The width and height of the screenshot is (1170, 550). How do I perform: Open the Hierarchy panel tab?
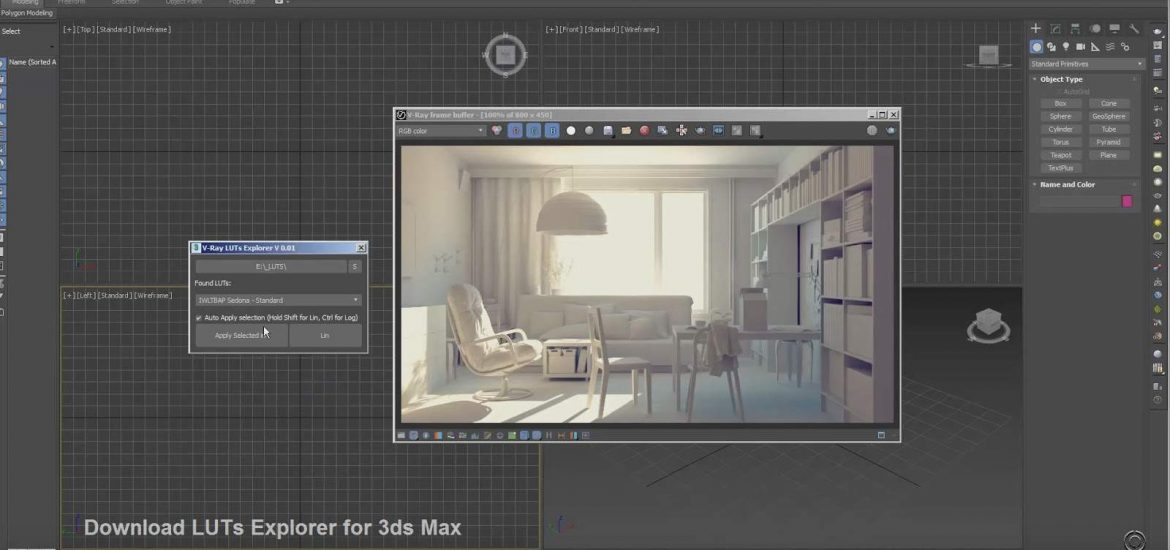[1075, 29]
